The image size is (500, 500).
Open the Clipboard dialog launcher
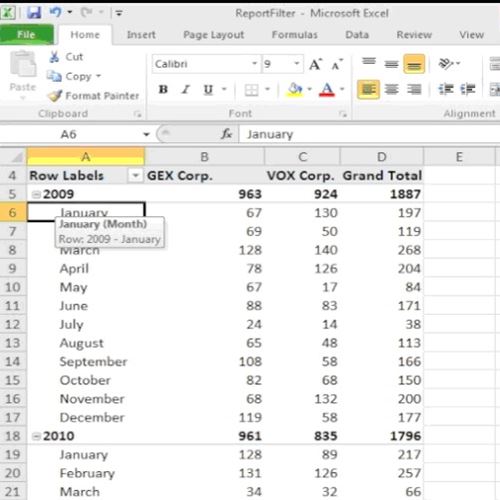pyautogui.click(x=137, y=114)
